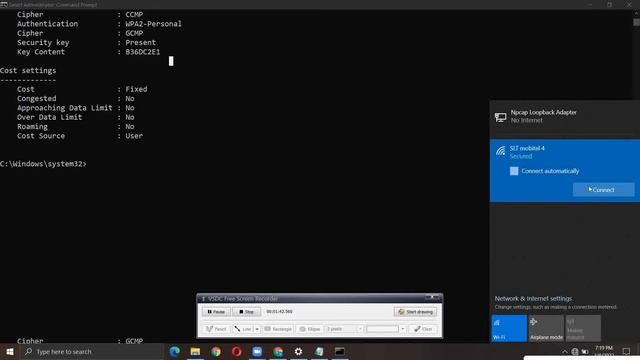Viewport: 640px width, 360px height.
Task: Select the Rectangle drawing tool
Action: (278, 329)
